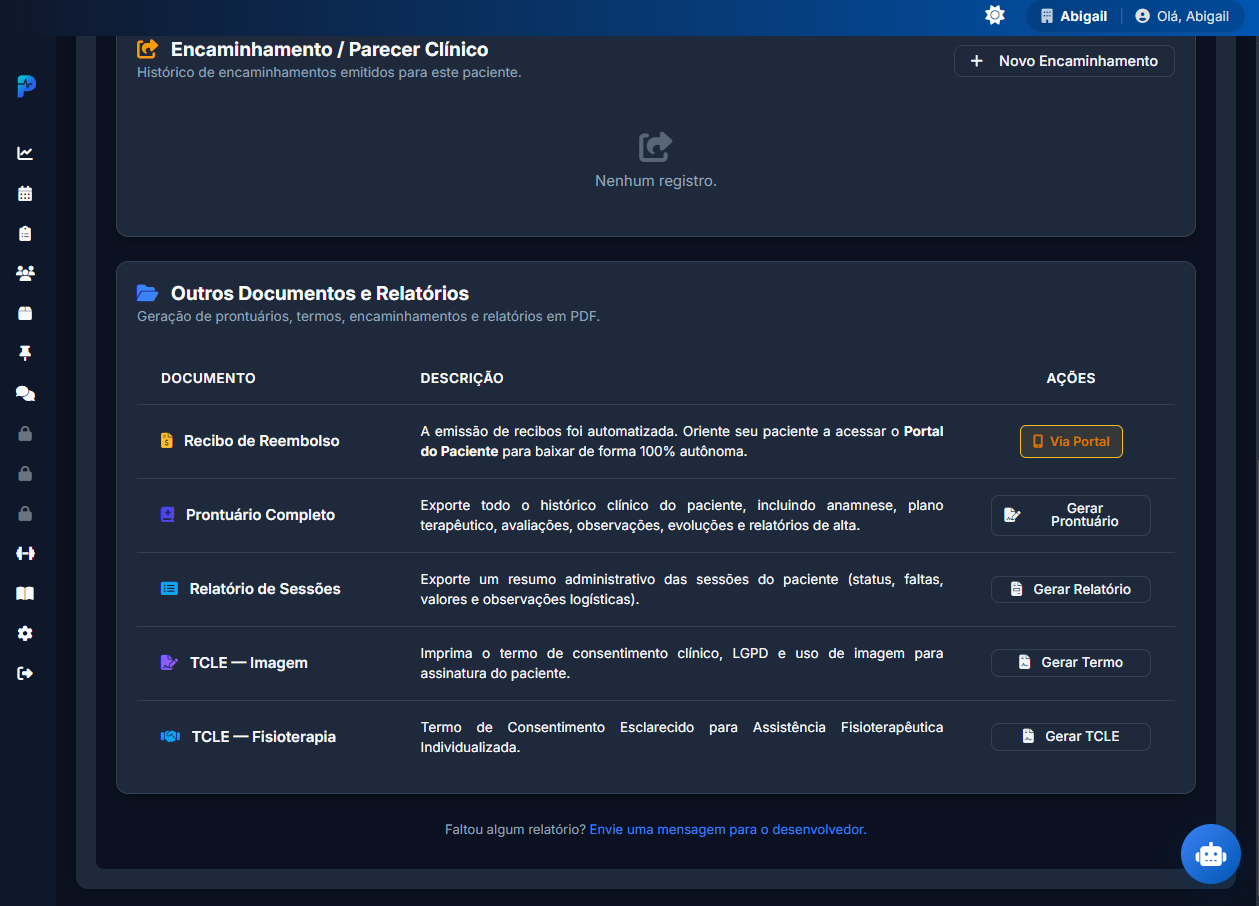The image size is (1259, 906).
Task: Open the chat bubbles icon in sidebar
Action: pos(25,393)
